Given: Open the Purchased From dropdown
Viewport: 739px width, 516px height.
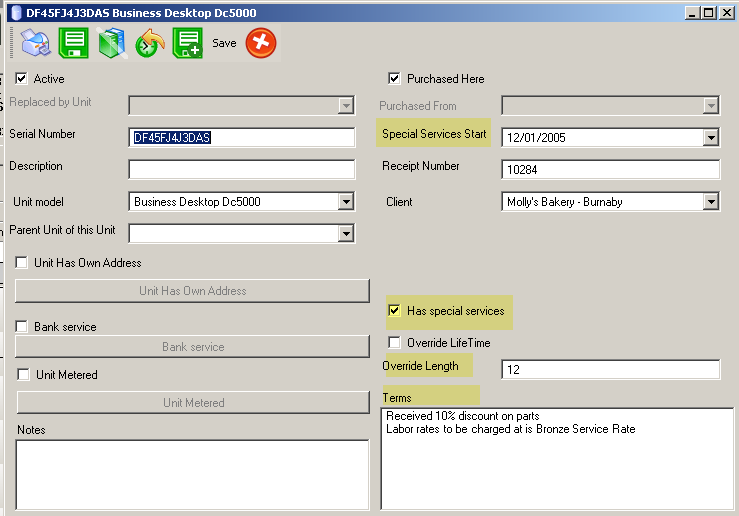Looking at the screenshot, I should pos(711,106).
